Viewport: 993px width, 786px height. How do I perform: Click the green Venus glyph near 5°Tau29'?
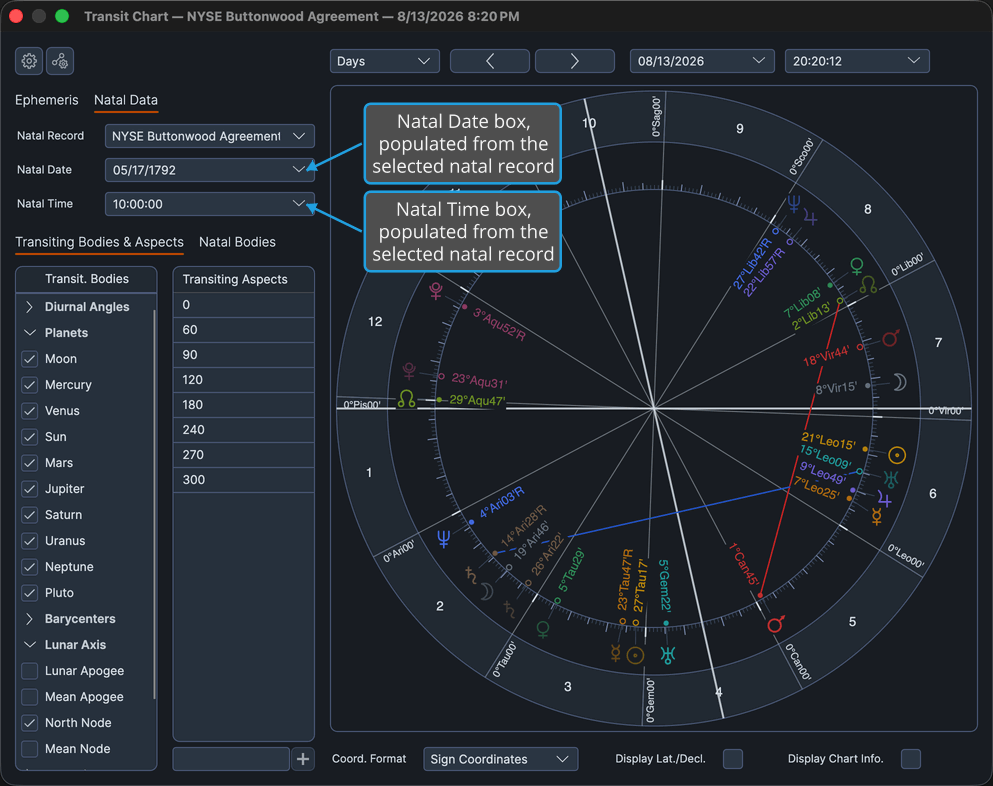point(543,629)
